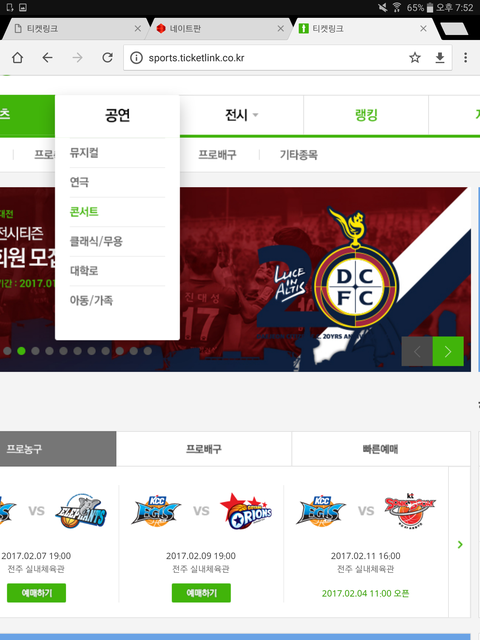
Task: Expand the 전시 dropdown menu
Action: [241, 115]
